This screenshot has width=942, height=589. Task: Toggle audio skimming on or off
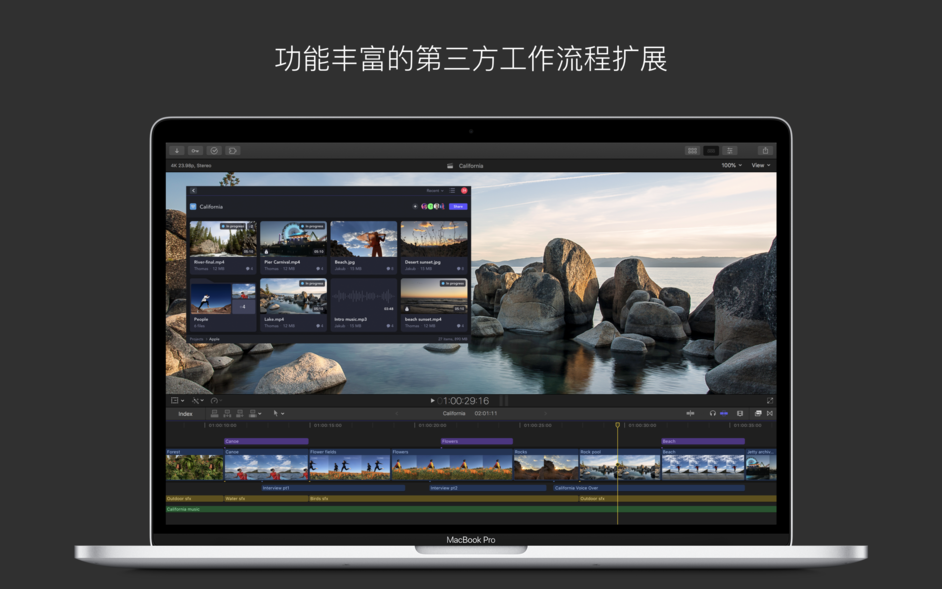click(x=713, y=411)
